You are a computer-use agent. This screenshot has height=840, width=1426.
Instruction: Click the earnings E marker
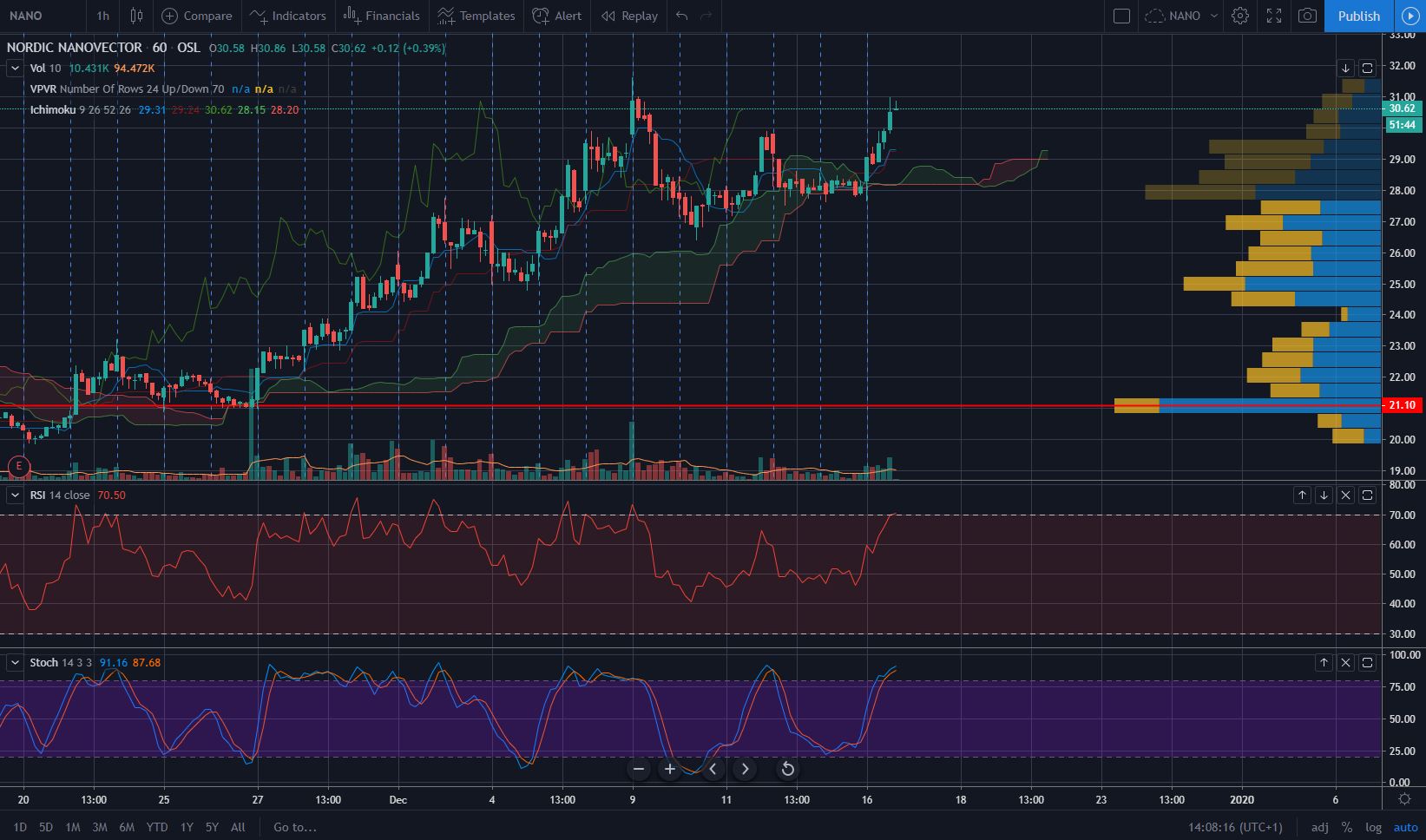[x=18, y=467]
